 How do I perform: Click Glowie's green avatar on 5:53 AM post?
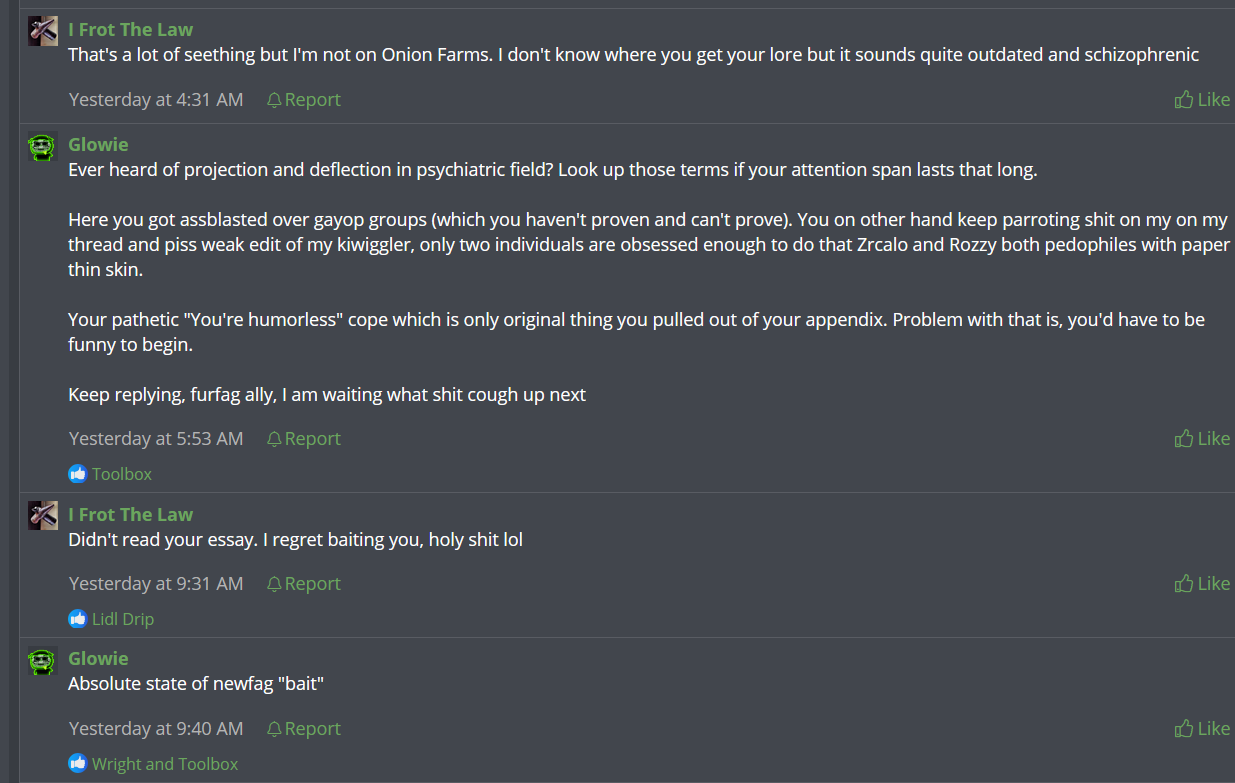coord(43,146)
